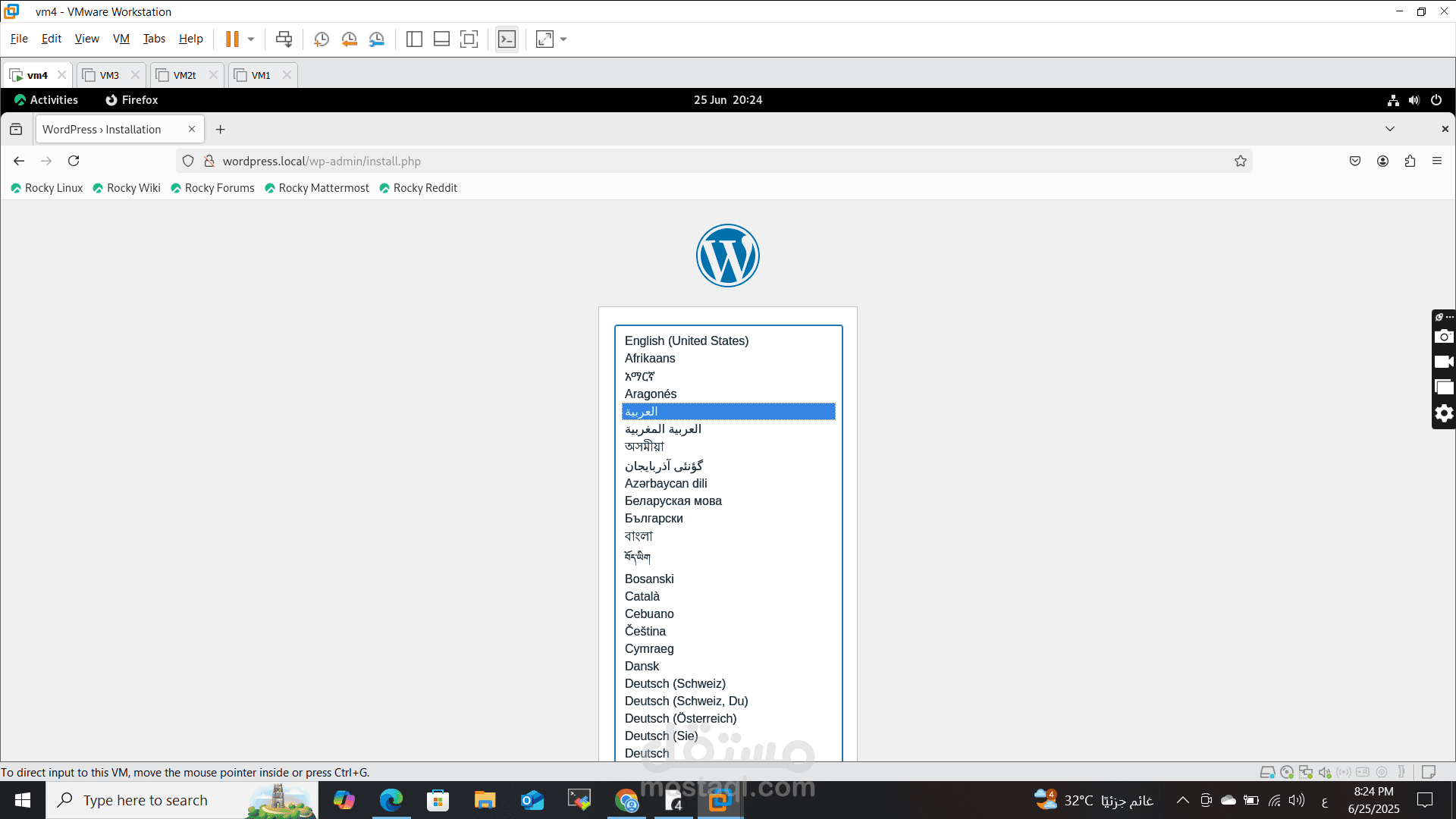
Task: Open the GNOME network status icon
Action: pyautogui.click(x=1393, y=100)
